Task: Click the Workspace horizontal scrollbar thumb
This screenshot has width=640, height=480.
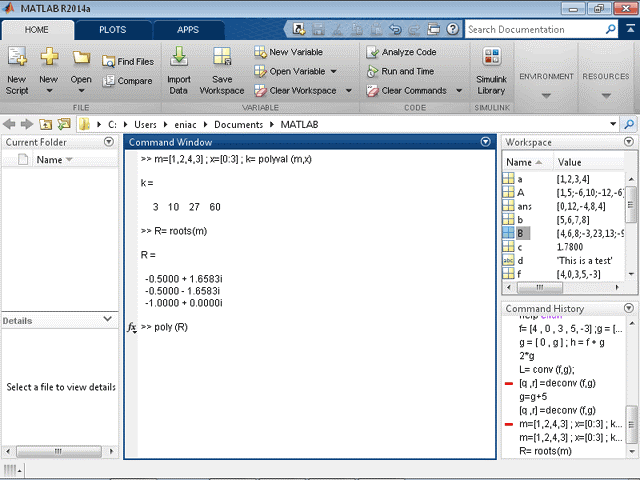Action: pyautogui.click(x=540, y=287)
